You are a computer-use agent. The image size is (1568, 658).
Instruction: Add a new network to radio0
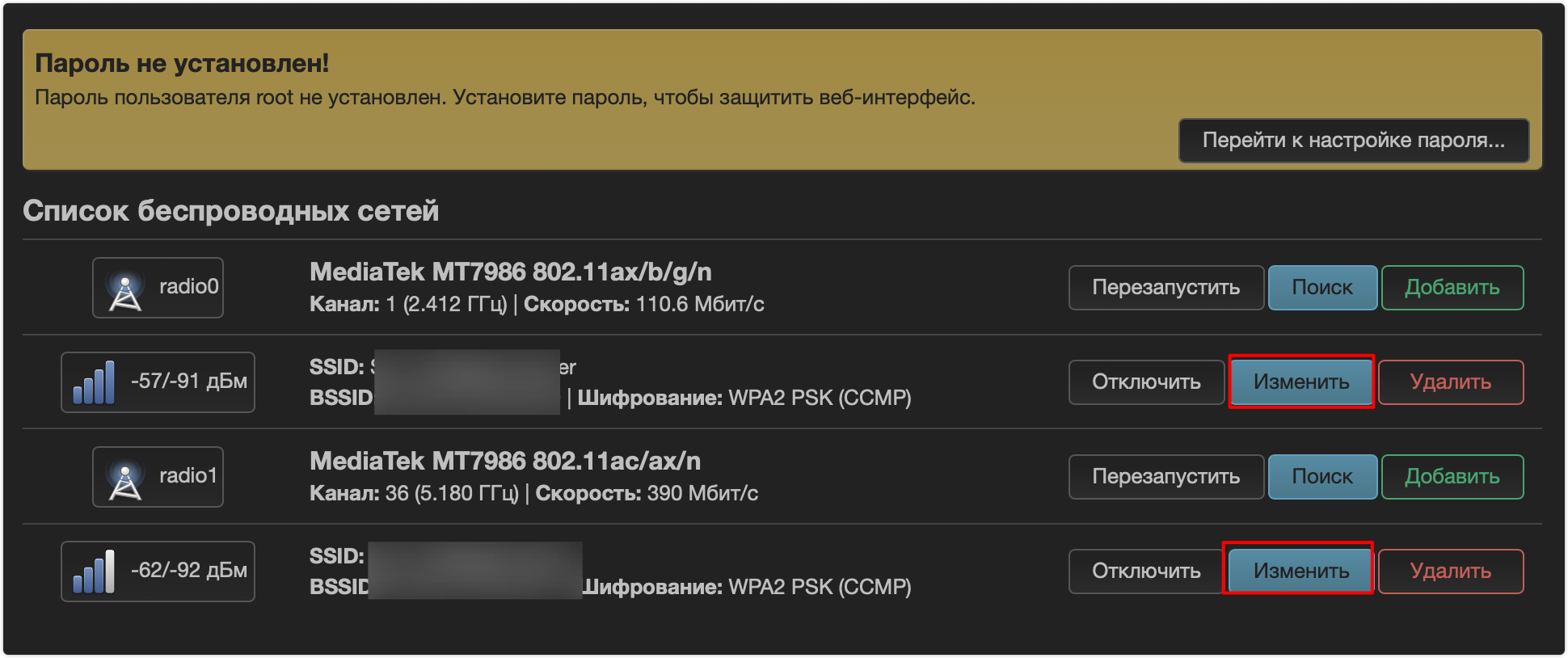pos(1452,288)
